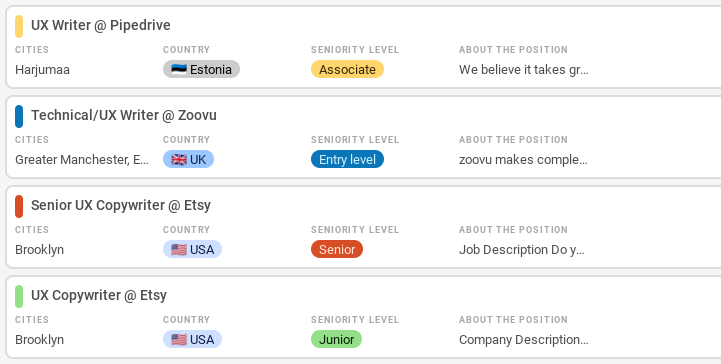The width and height of the screenshot is (721, 364).
Task: Open the UX Writer @ Pipedrive record
Action: click(x=101, y=25)
